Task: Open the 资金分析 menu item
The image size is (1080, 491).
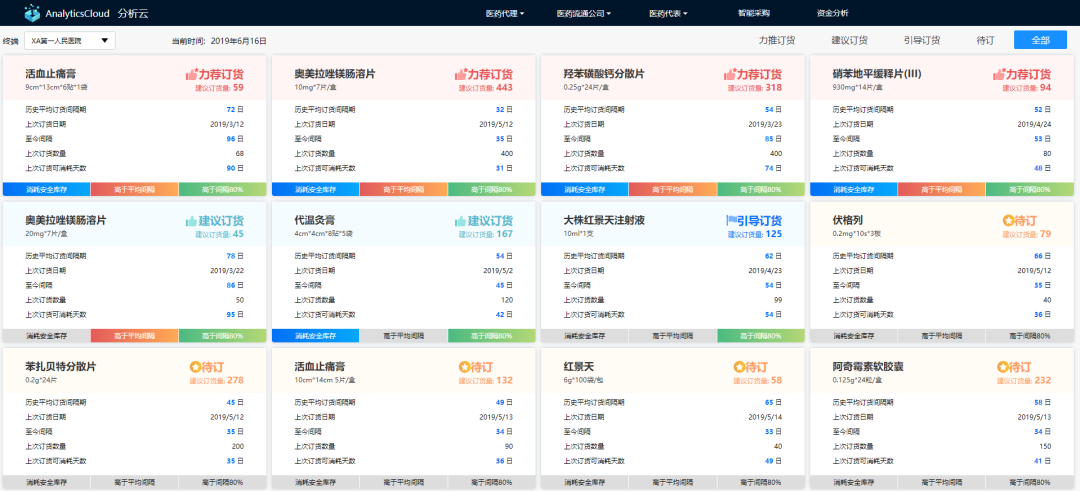Action: [x=832, y=14]
